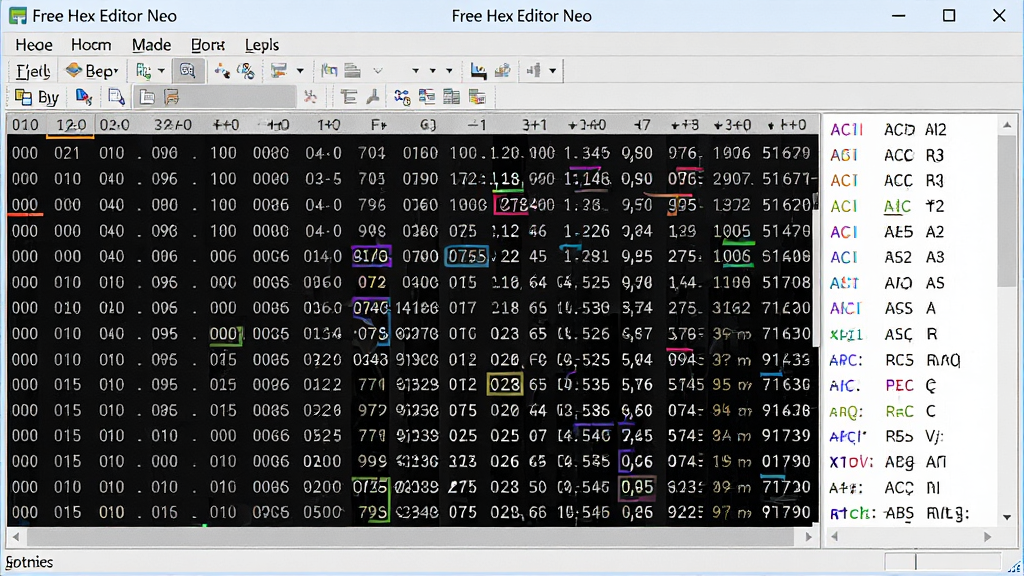The image size is (1024, 576).
Task: Select the AS2 entry in right panel
Action: point(898,257)
